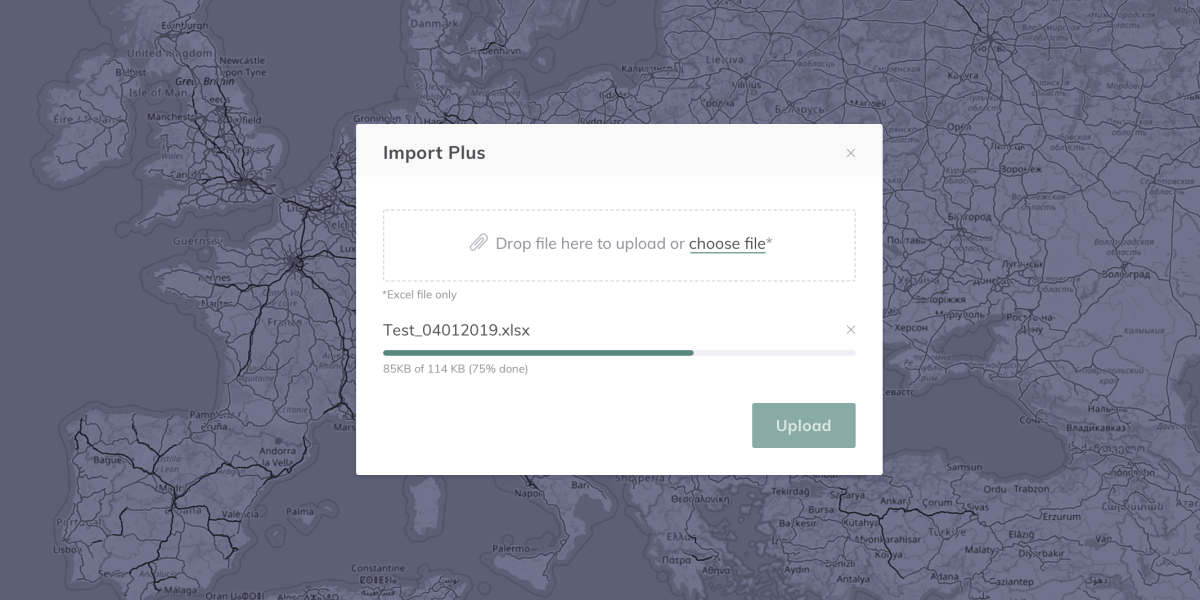Click Málaga label on the map
Image resolution: width=1200 pixels, height=600 pixels.
[178, 590]
